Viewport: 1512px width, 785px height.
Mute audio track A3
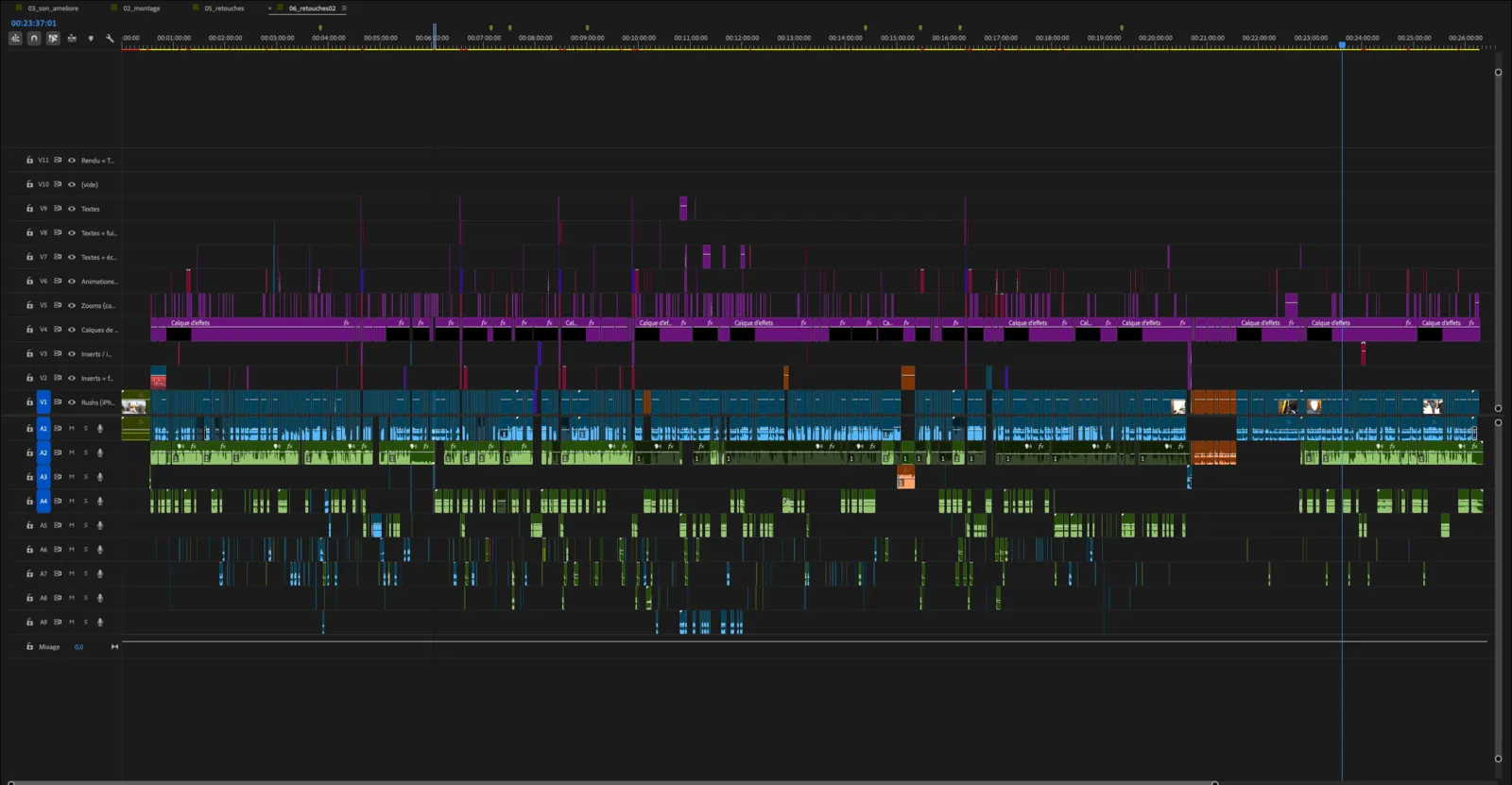point(72,477)
